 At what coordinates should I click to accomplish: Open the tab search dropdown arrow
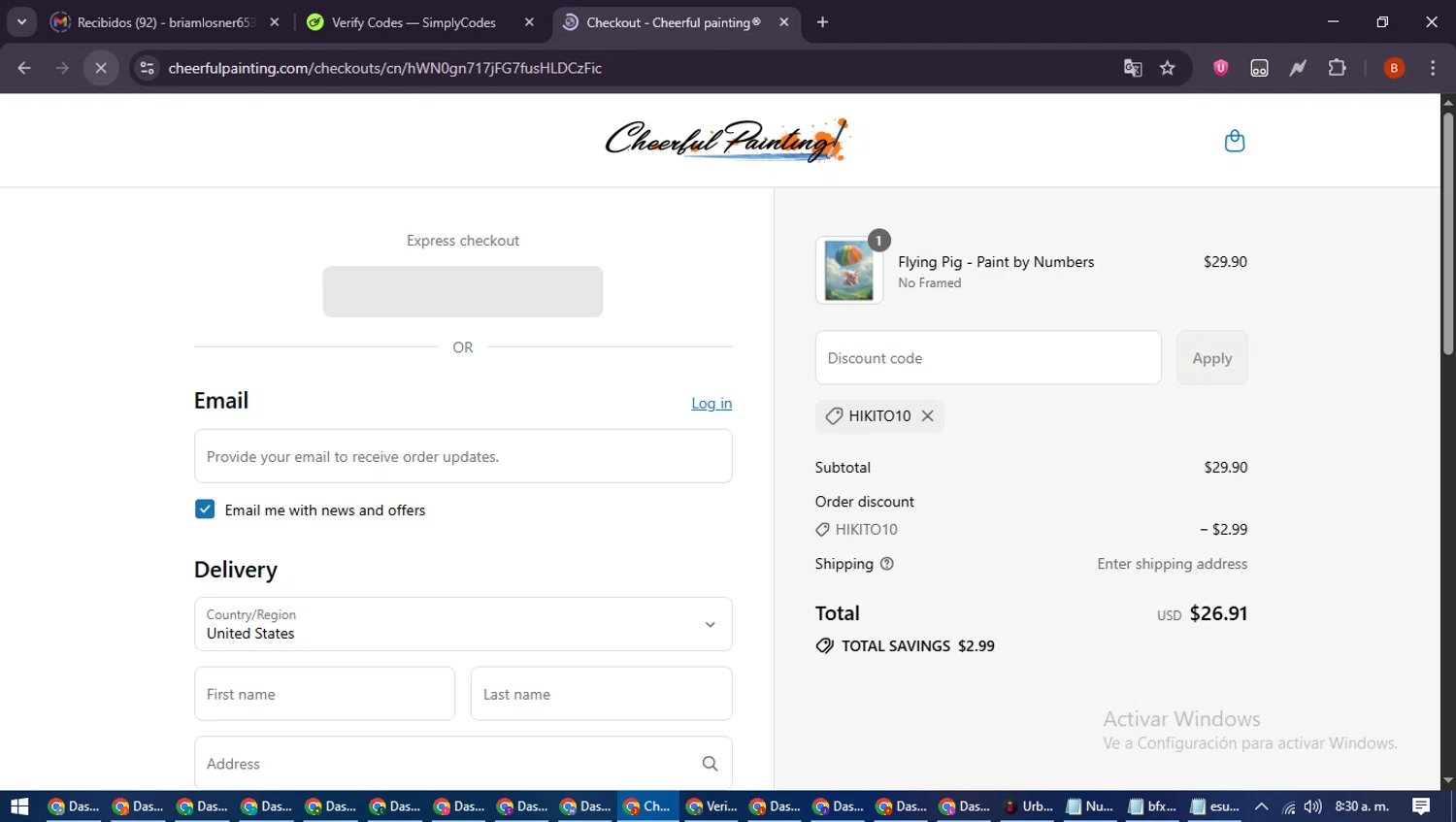[21, 22]
